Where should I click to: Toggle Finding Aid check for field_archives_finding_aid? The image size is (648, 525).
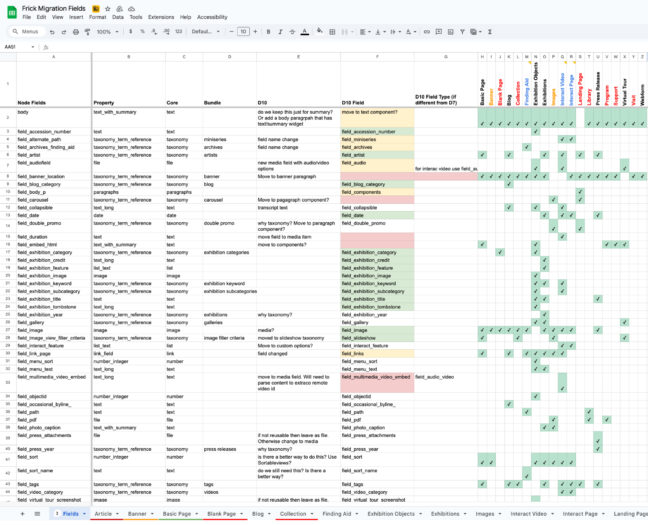pos(526,147)
